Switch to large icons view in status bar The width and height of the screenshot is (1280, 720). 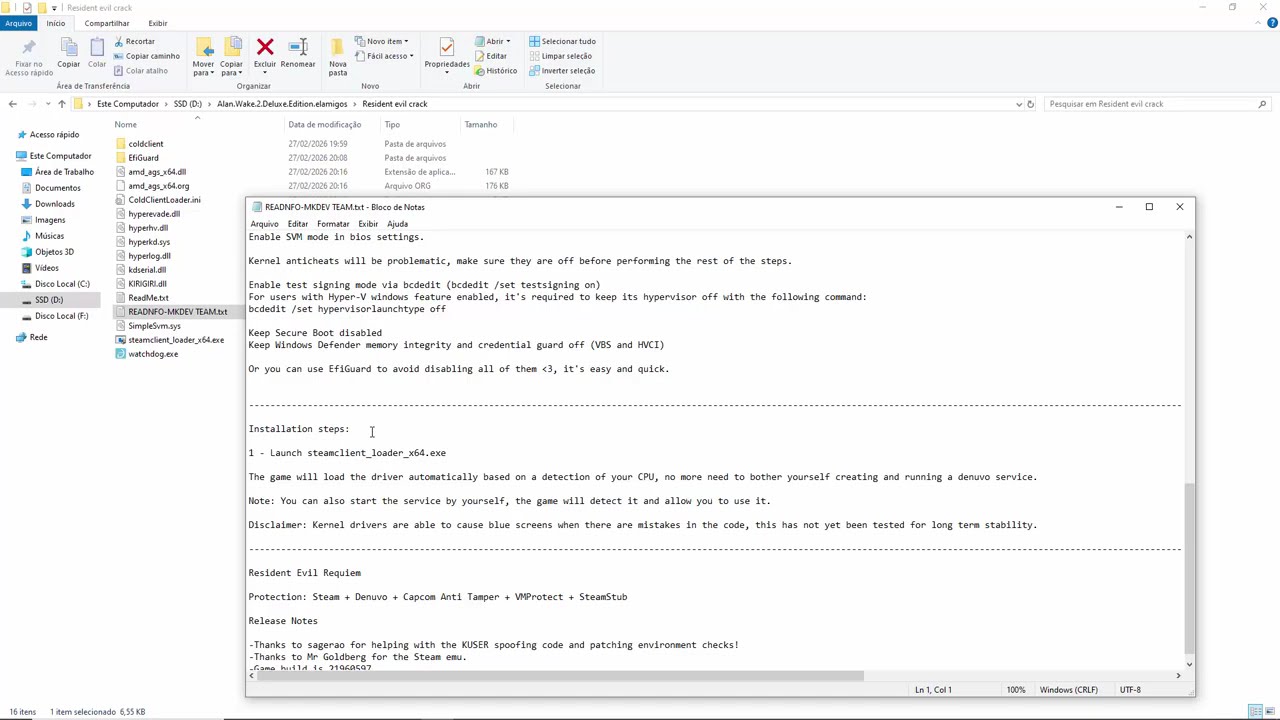coord(1269,711)
